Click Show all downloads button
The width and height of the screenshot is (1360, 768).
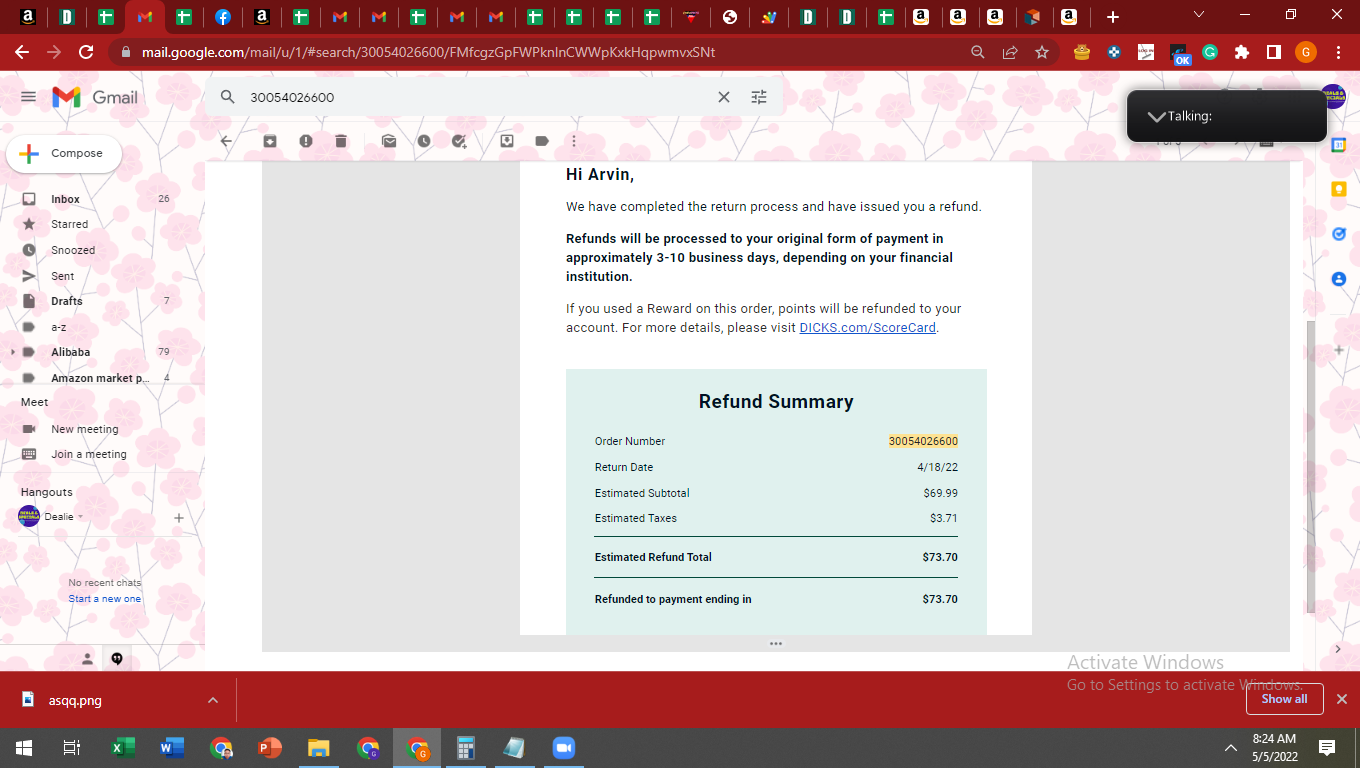pyautogui.click(x=1285, y=699)
